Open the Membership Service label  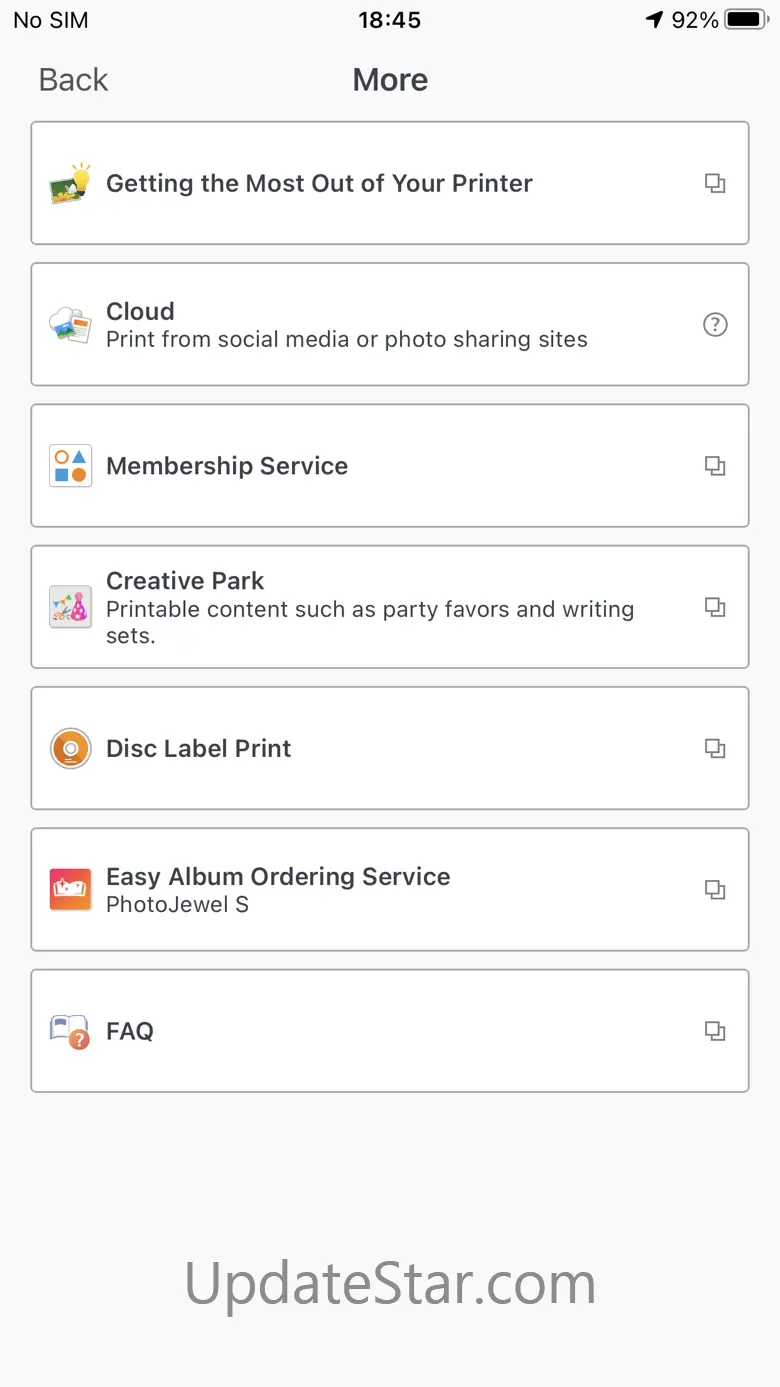pos(227,466)
